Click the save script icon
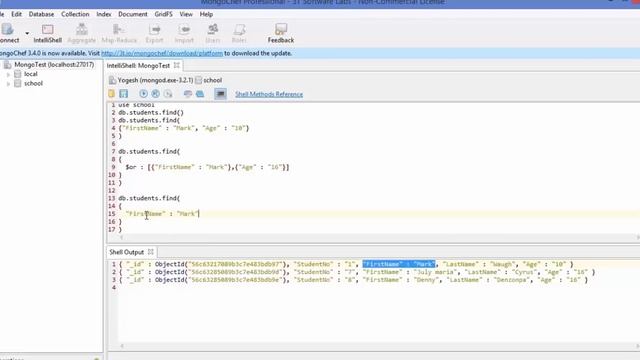Screen dimensions: 640x360 coord(124,94)
